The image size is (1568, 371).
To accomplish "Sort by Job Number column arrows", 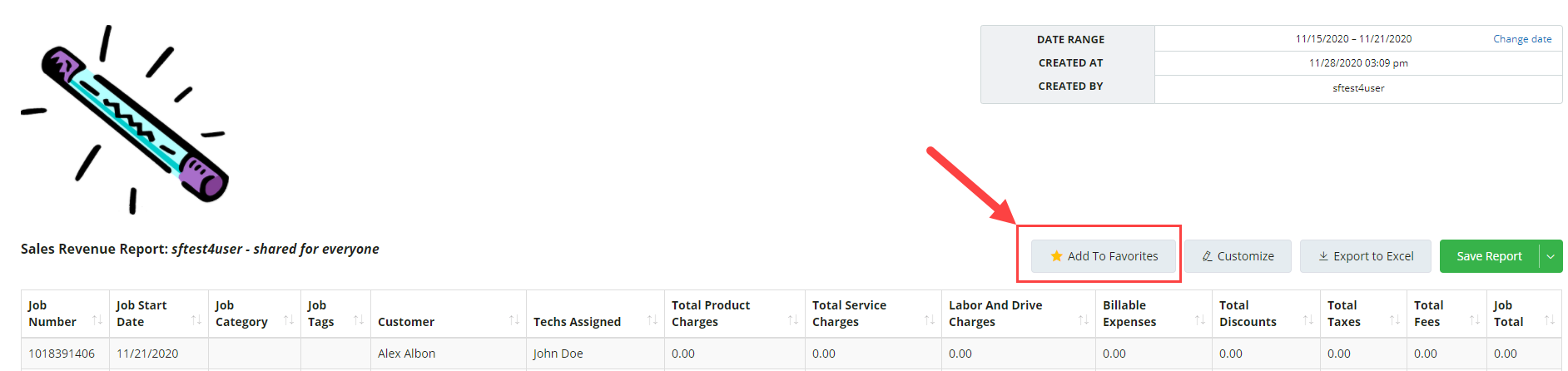I will point(97,320).
